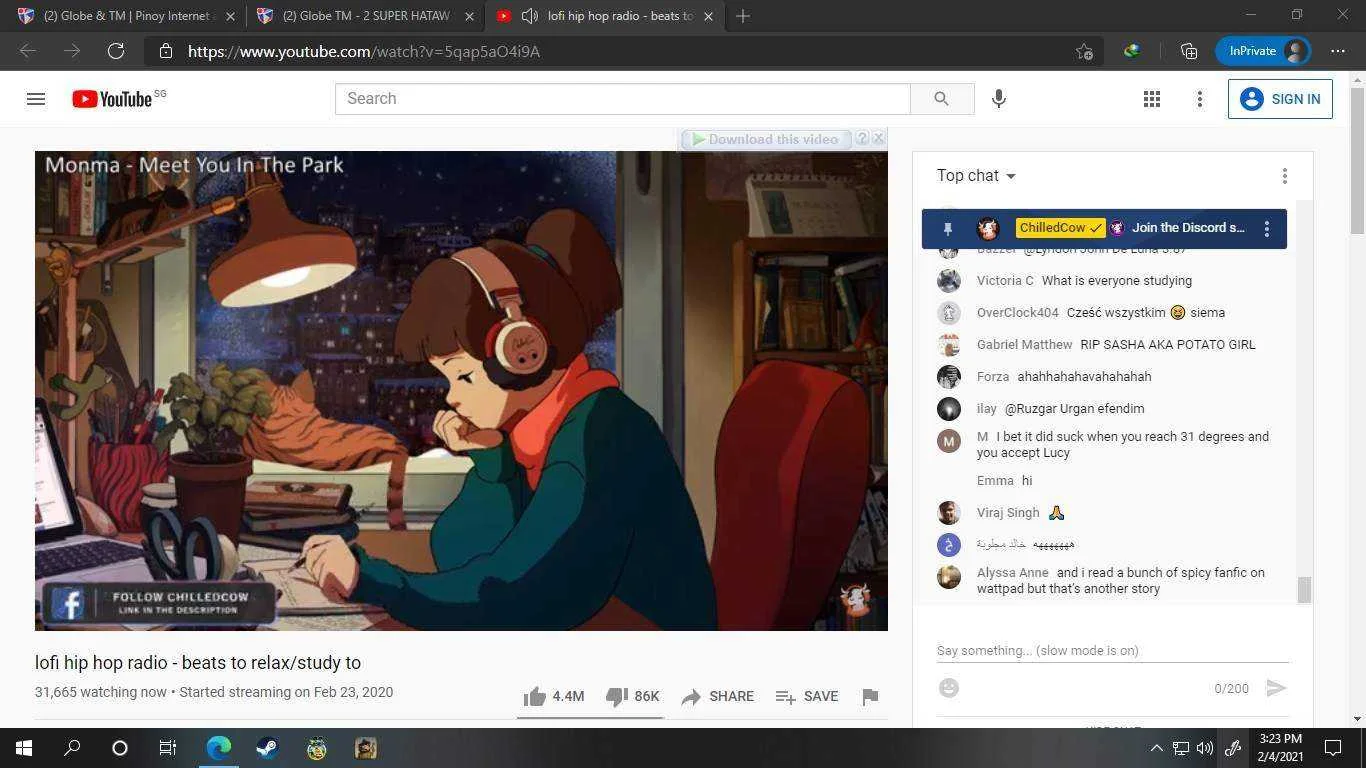
Task: Open the chat emoji picker
Action: click(949, 688)
